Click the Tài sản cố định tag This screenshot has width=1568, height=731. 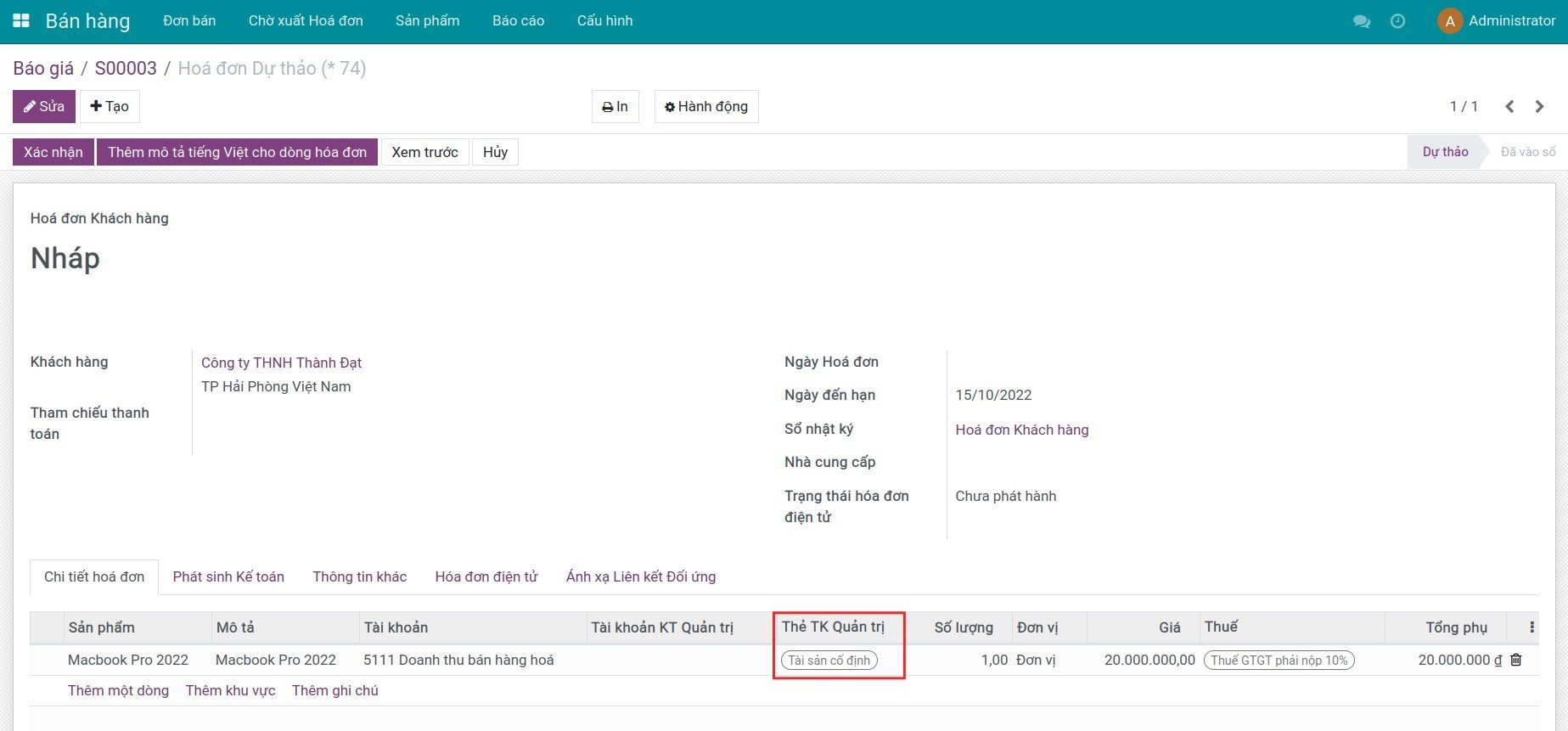(x=829, y=660)
